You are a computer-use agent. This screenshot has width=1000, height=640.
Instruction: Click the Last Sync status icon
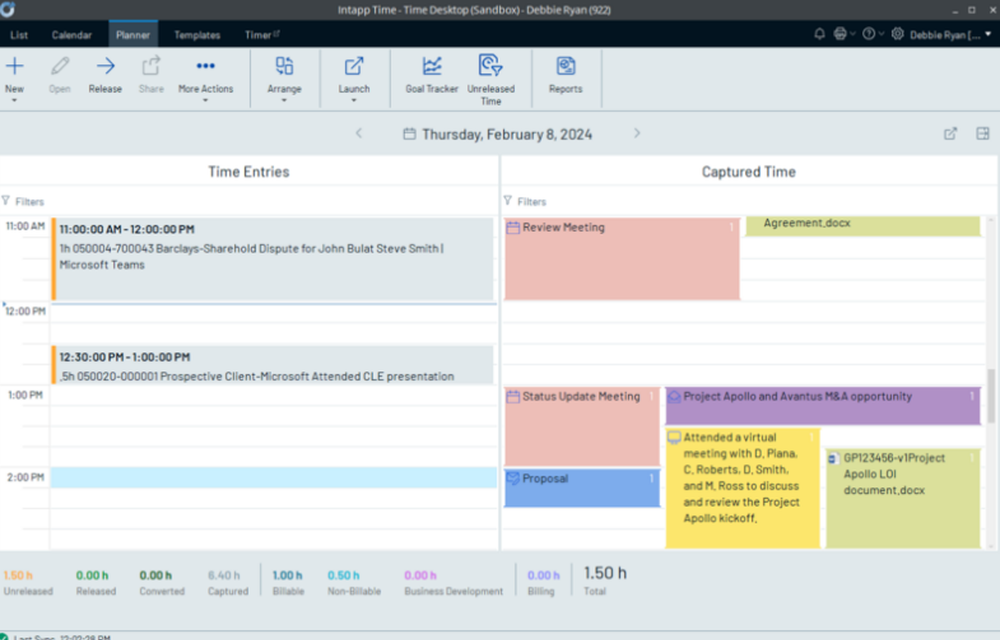click(x=4, y=636)
